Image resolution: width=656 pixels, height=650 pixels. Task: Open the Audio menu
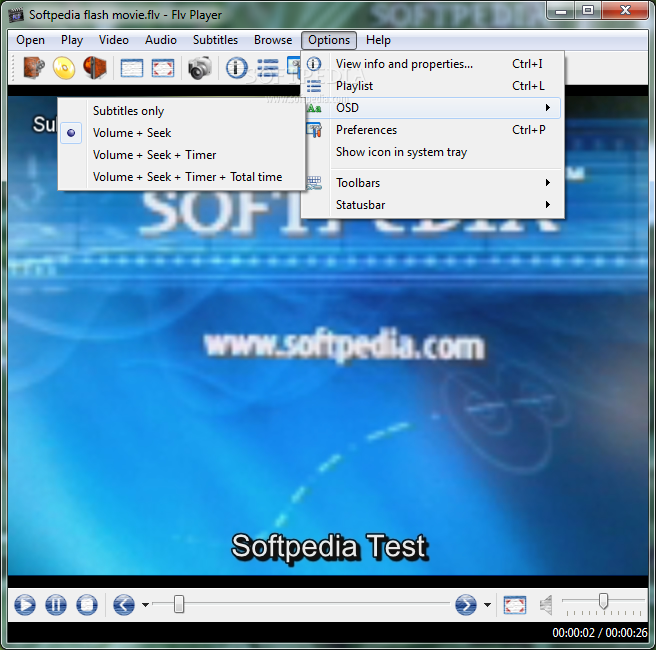[x=161, y=40]
